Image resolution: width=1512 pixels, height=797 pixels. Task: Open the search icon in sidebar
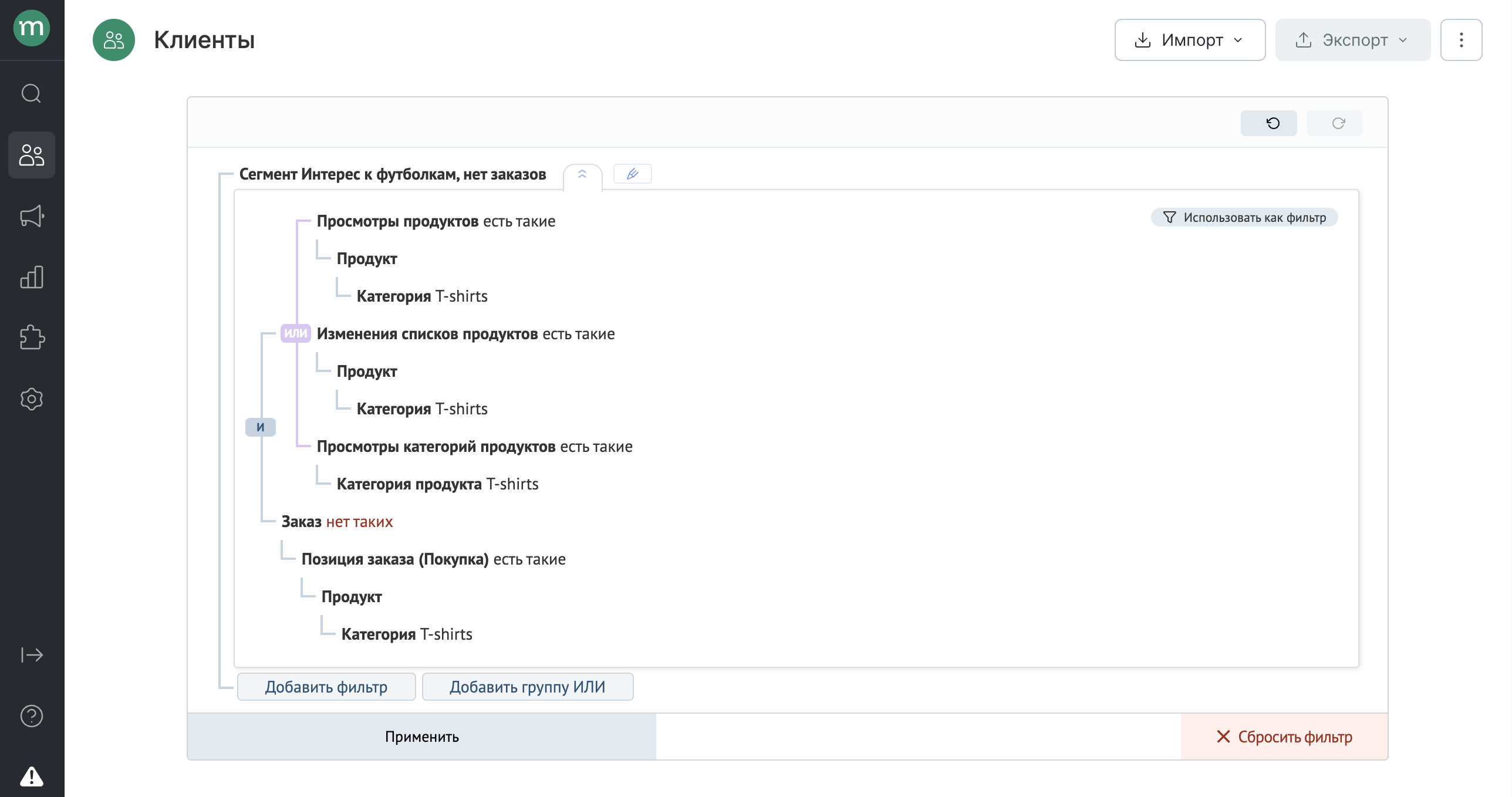pos(32,93)
